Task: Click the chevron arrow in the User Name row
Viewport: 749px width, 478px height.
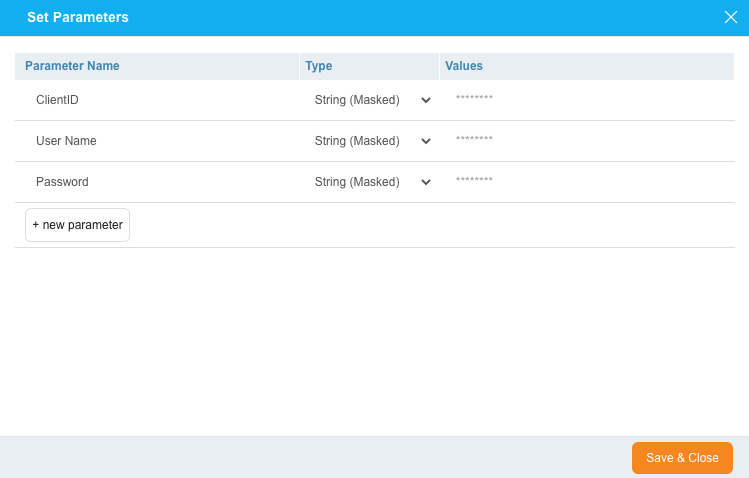Action: click(426, 141)
